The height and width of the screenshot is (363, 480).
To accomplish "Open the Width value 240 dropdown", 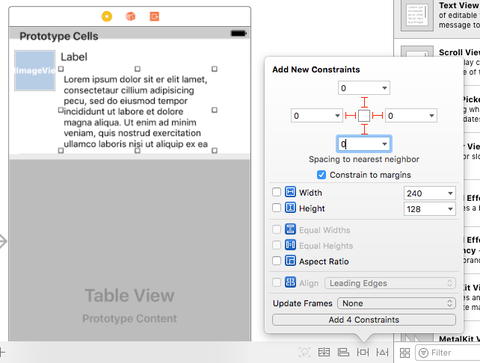I will 450,193.
